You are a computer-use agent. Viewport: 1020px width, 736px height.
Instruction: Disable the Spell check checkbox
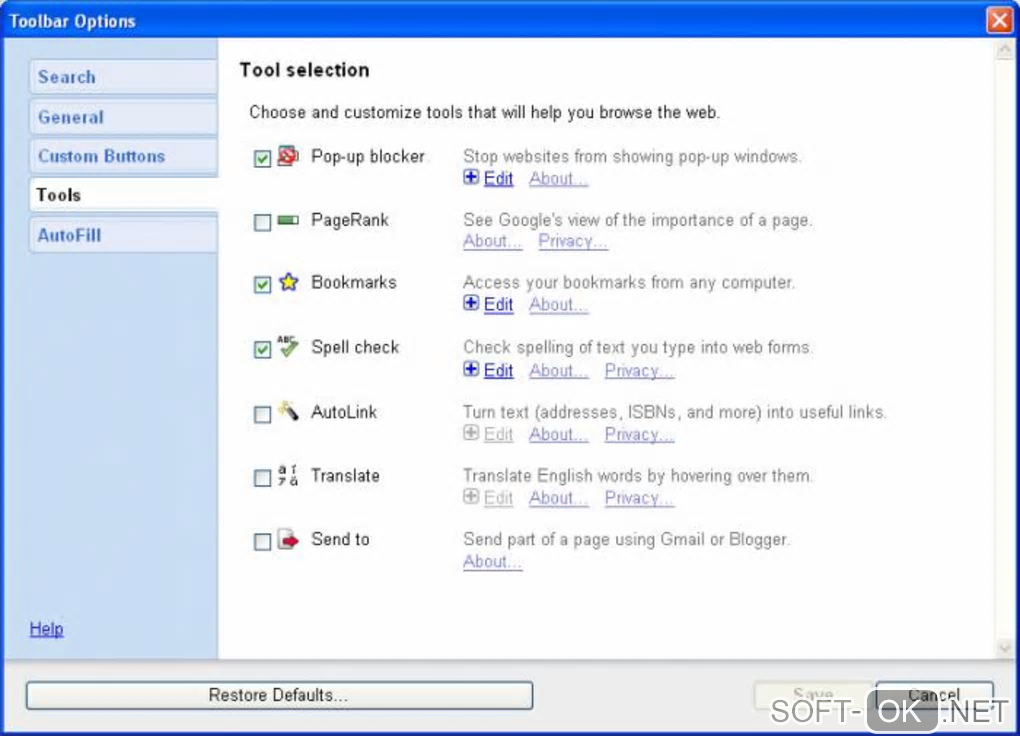pos(262,349)
